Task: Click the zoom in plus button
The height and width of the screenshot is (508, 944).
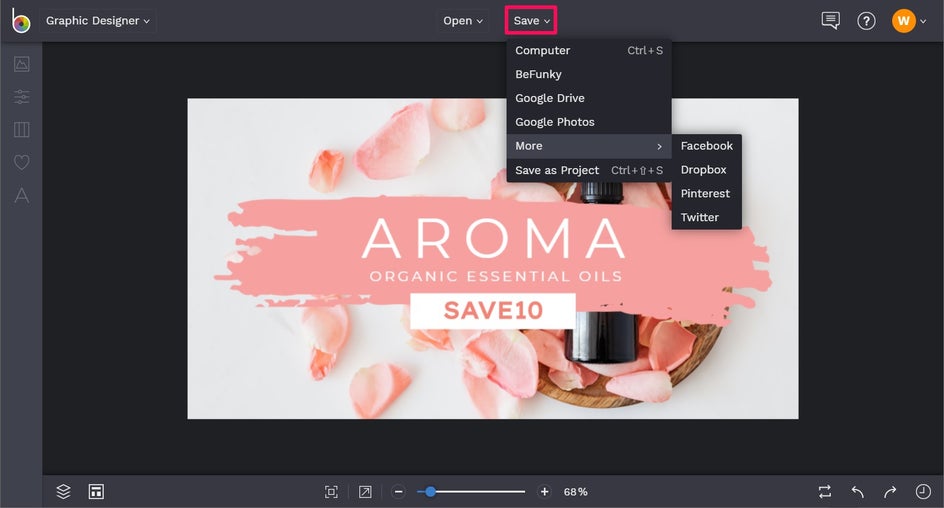Action: click(x=544, y=492)
